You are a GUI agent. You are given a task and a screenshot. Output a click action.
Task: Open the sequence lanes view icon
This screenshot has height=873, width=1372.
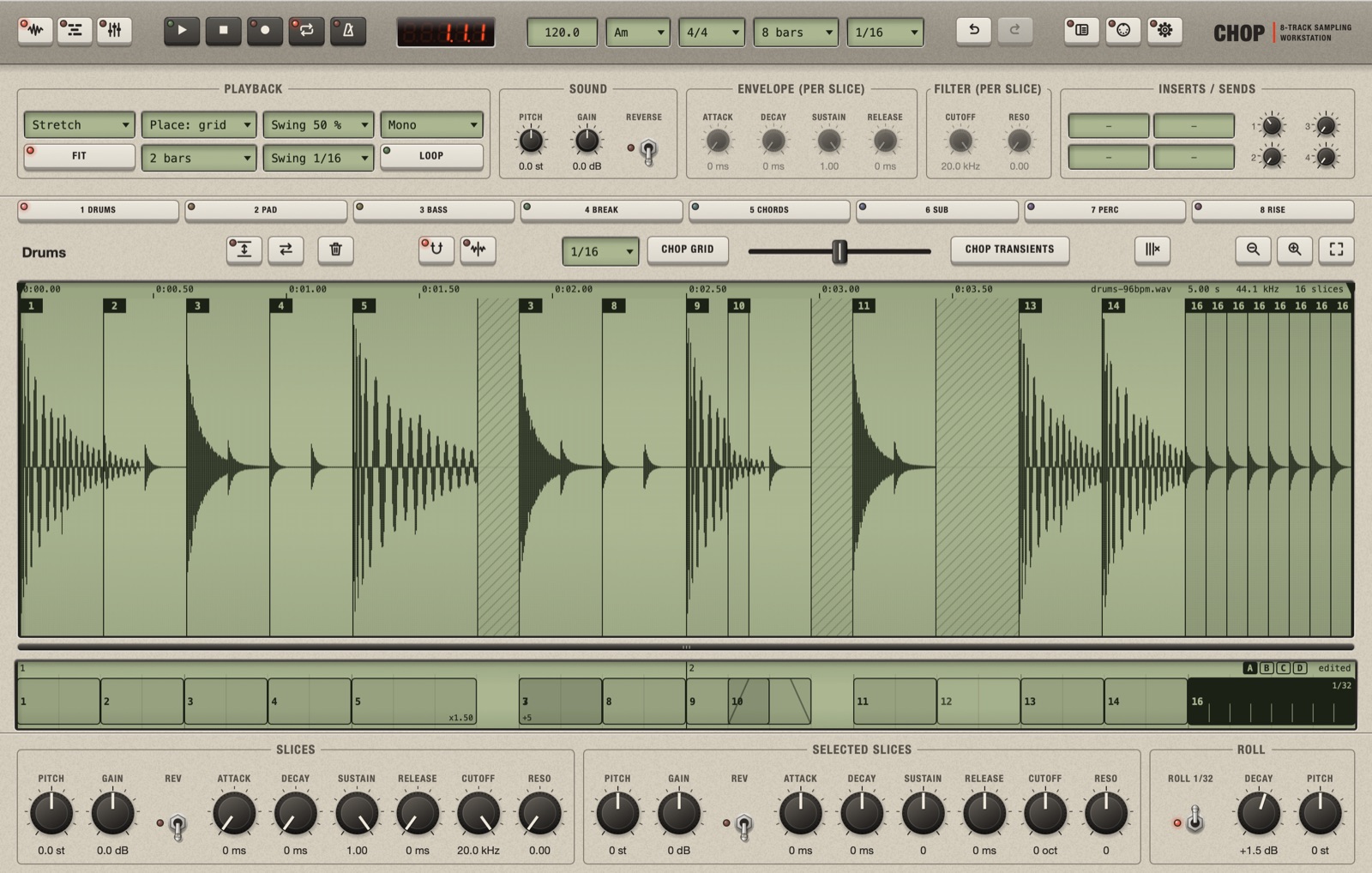[75, 31]
